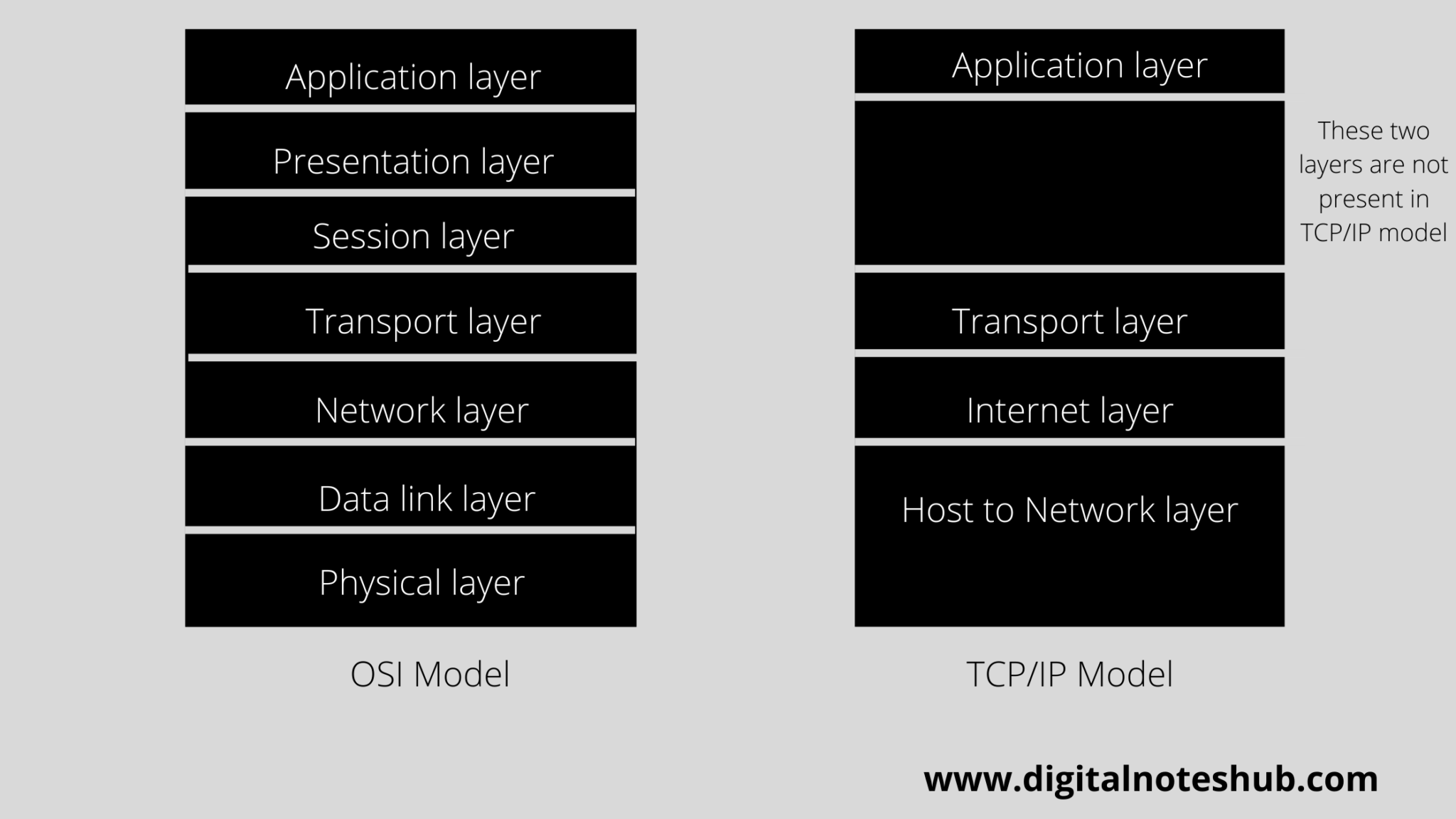Click the Internet layer block
The width and height of the screenshot is (1456, 819).
pos(1068,409)
